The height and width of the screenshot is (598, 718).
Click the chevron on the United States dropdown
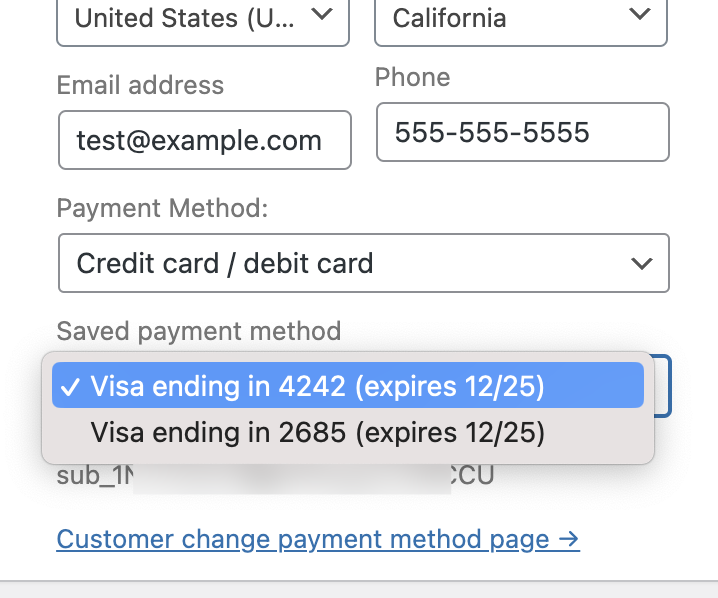pos(321,14)
